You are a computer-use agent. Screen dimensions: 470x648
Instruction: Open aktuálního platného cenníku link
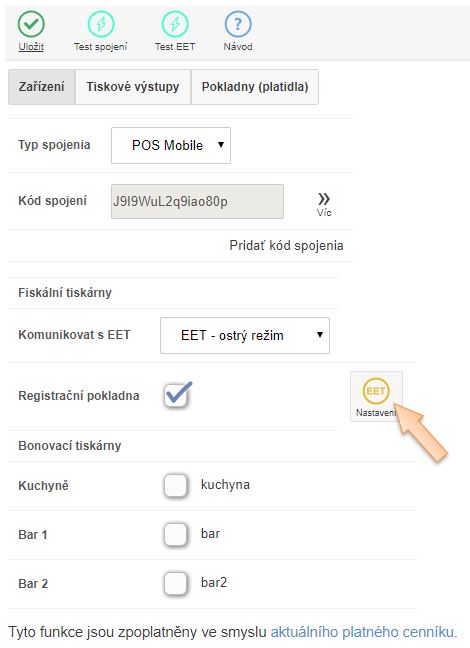362,632
